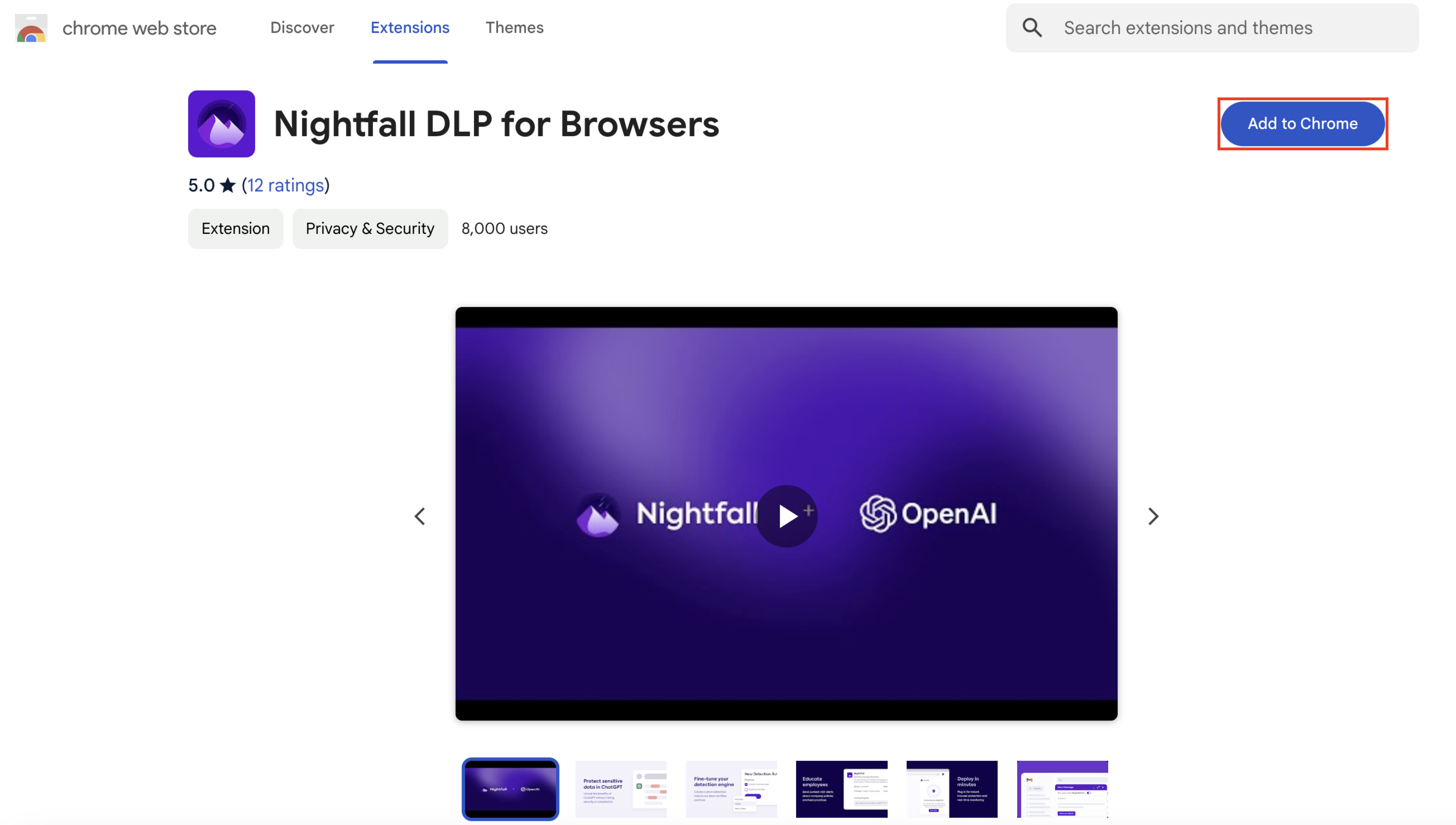Select the Deploy in minutes thumbnail
Viewport: 1456px width, 825px height.
tap(952, 789)
